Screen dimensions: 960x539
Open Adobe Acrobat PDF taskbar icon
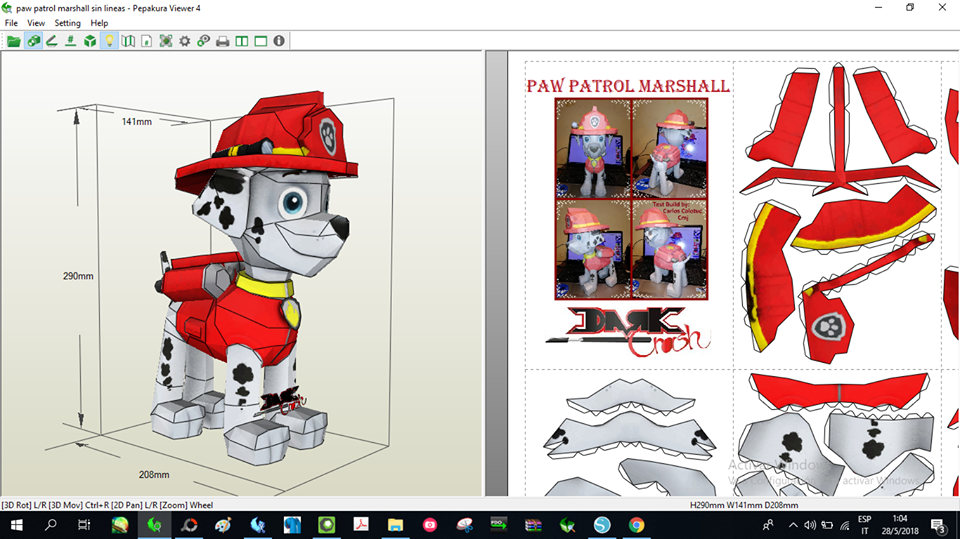click(361, 525)
